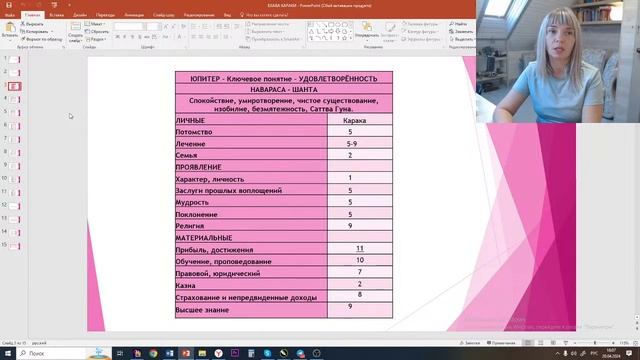
Task: Open Word from the taskbar
Action: (x=169, y=353)
